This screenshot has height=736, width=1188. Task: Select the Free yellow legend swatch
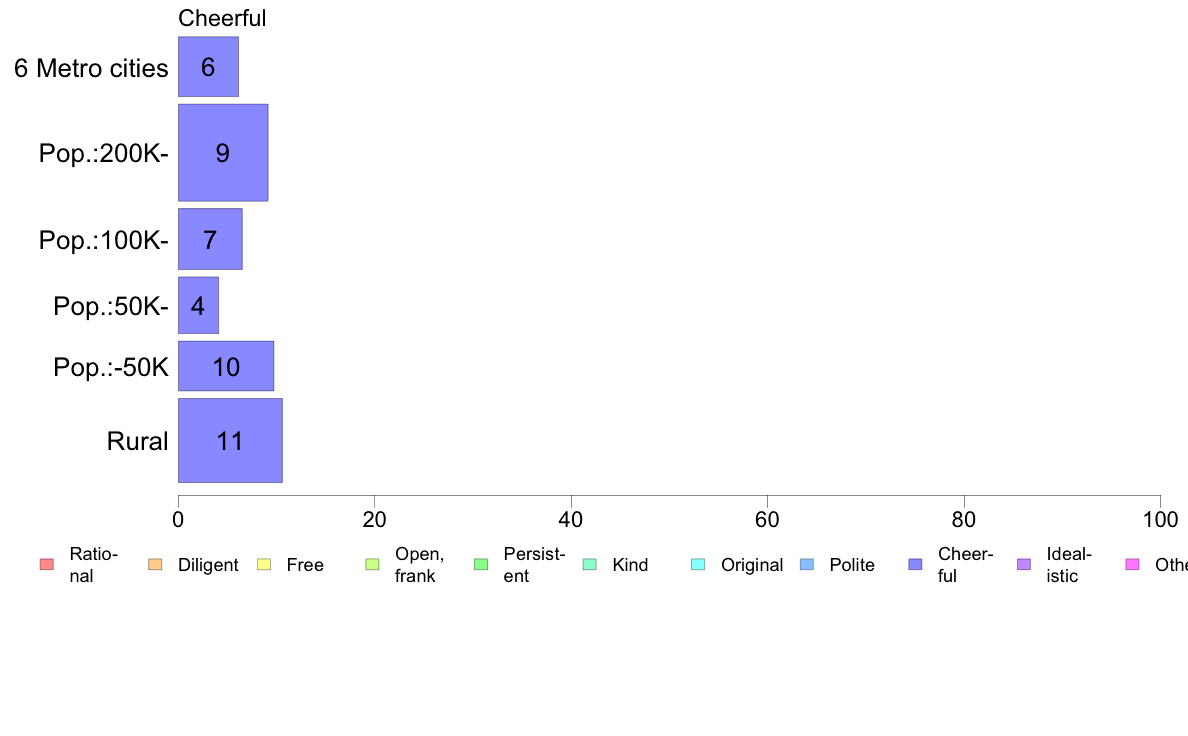coord(264,565)
